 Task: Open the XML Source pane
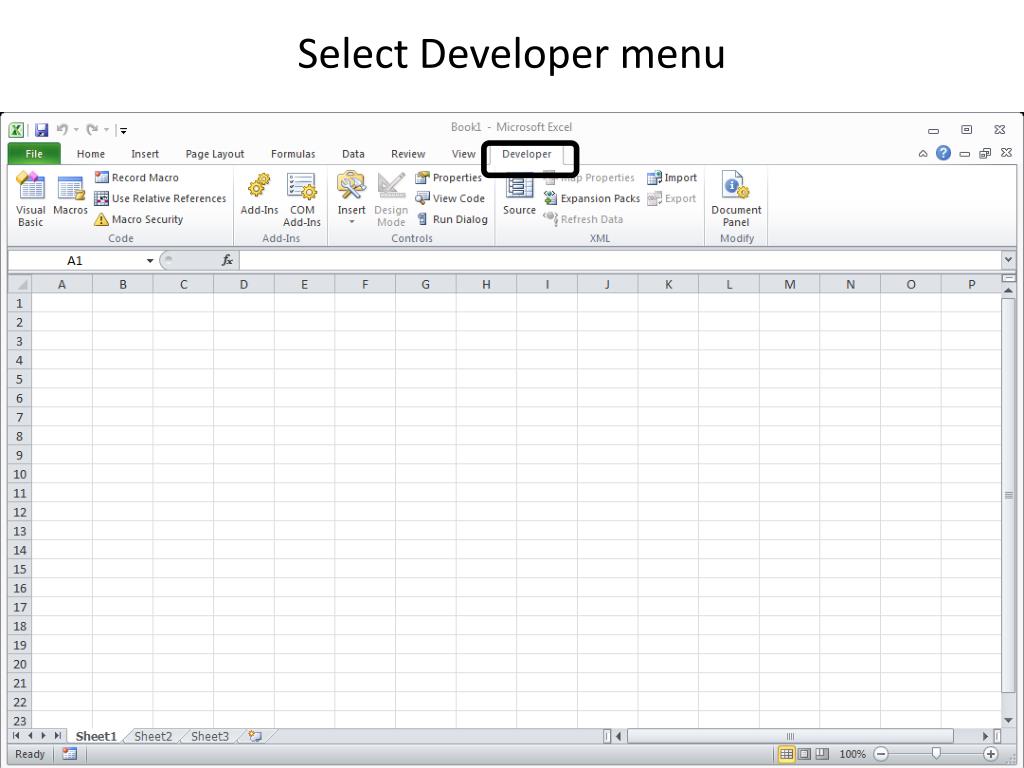pos(519,196)
